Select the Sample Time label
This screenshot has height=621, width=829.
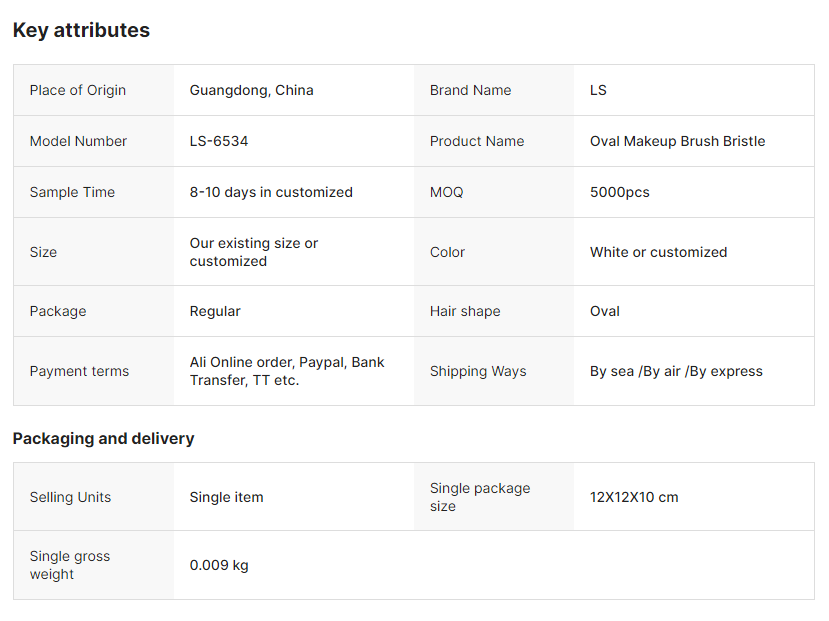72,192
